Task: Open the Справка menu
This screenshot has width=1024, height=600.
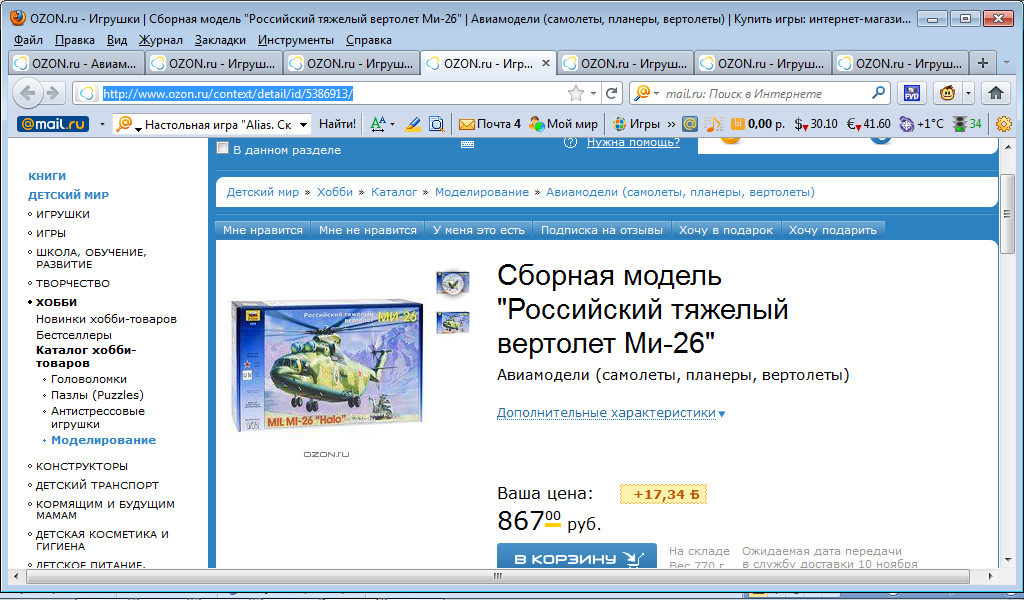Action: pyautogui.click(x=368, y=40)
